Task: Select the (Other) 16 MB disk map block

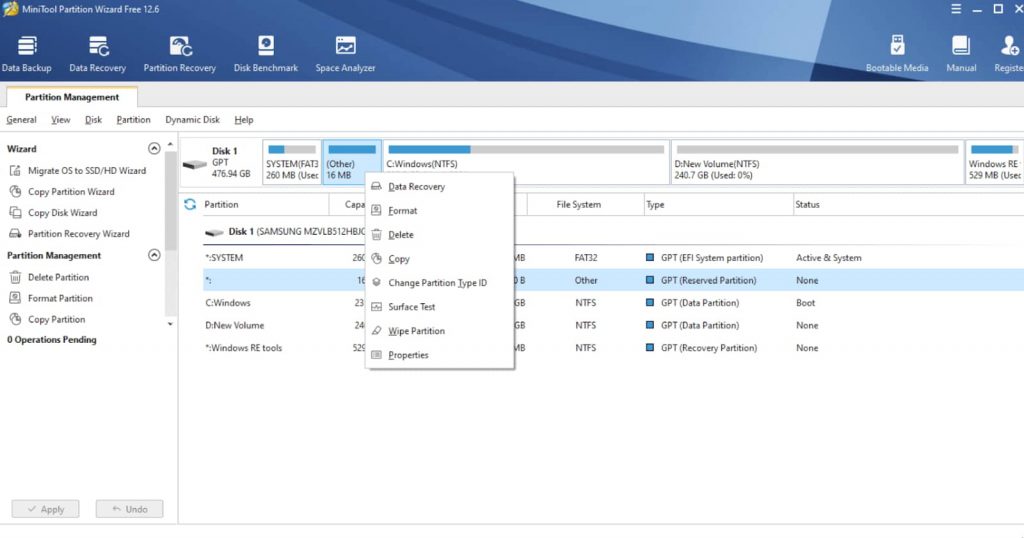Action: (x=351, y=162)
